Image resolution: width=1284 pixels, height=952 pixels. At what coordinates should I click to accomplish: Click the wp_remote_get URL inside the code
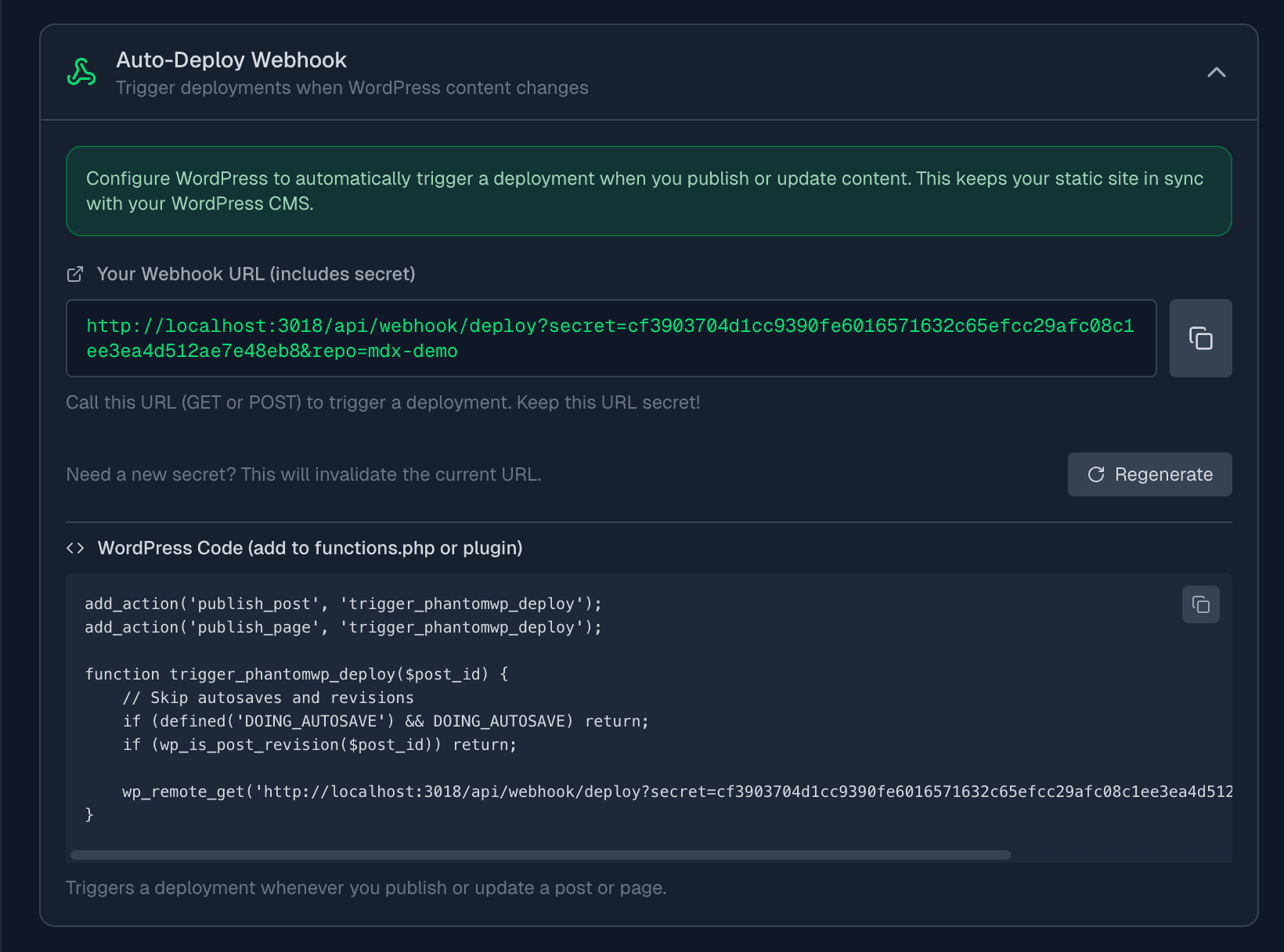tap(705, 792)
